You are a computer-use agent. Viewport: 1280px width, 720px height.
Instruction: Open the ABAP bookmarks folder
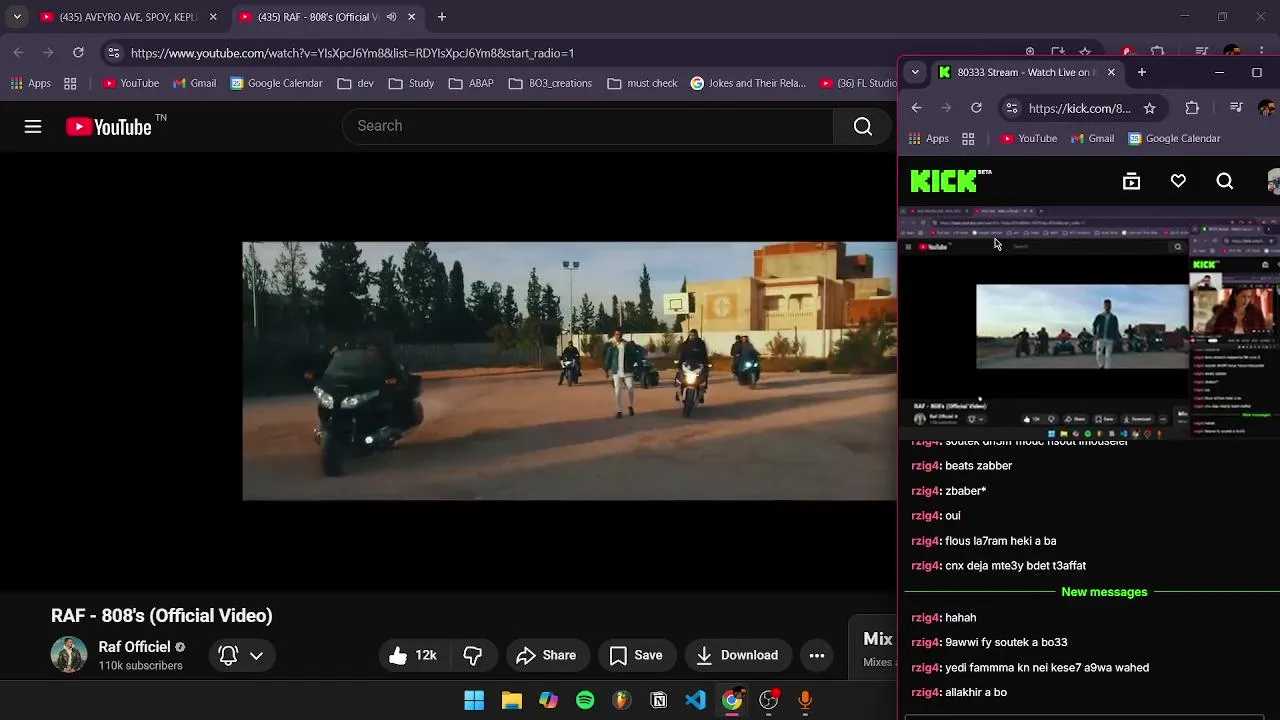tap(470, 83)
